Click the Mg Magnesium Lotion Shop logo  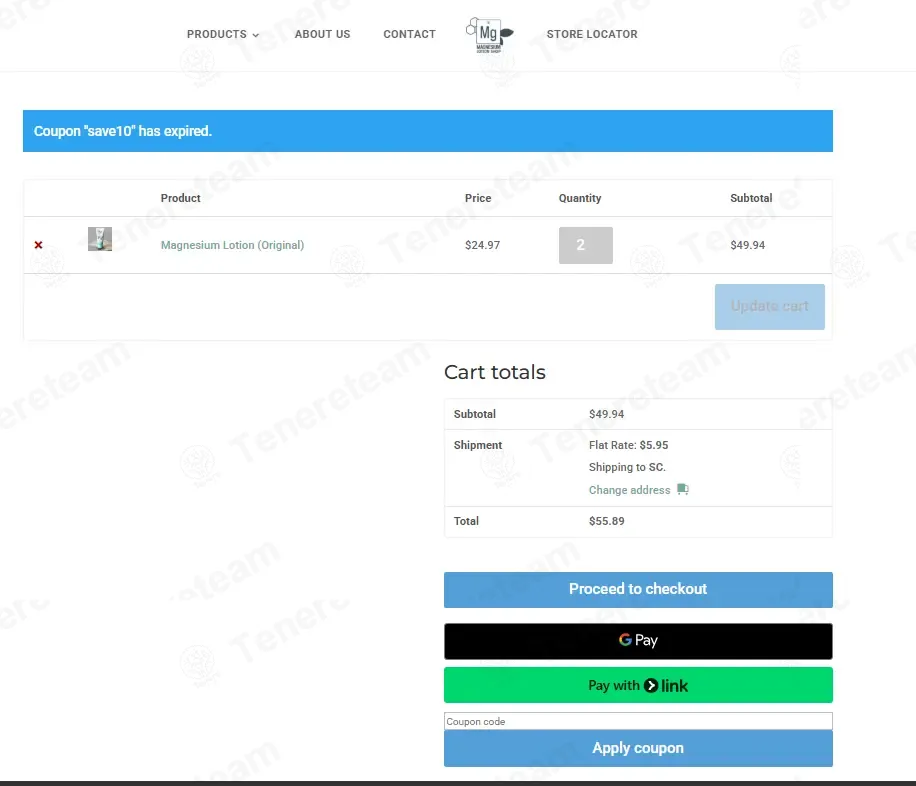(490, 35)
